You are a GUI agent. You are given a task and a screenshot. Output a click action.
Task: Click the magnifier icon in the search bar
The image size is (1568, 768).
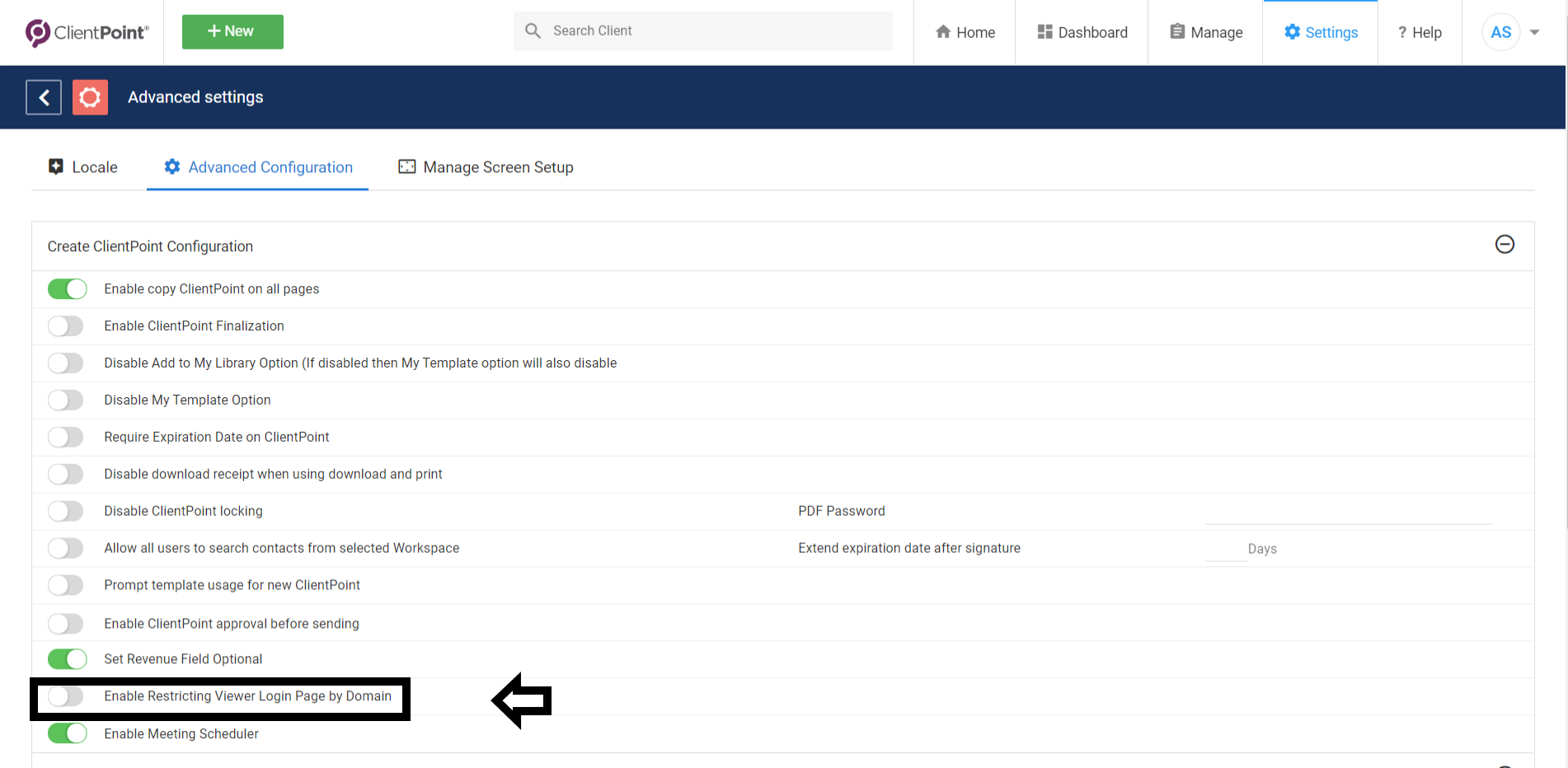[533, 30]
